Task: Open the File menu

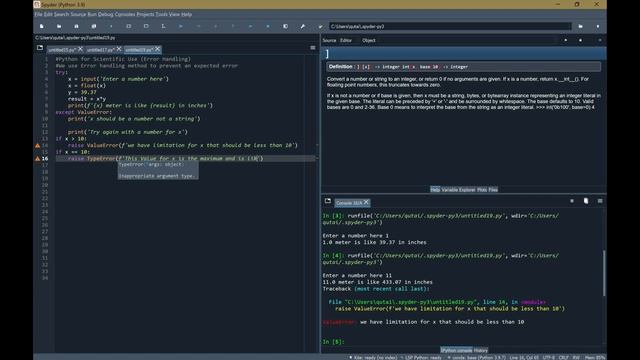Action: tap(38, 14)
